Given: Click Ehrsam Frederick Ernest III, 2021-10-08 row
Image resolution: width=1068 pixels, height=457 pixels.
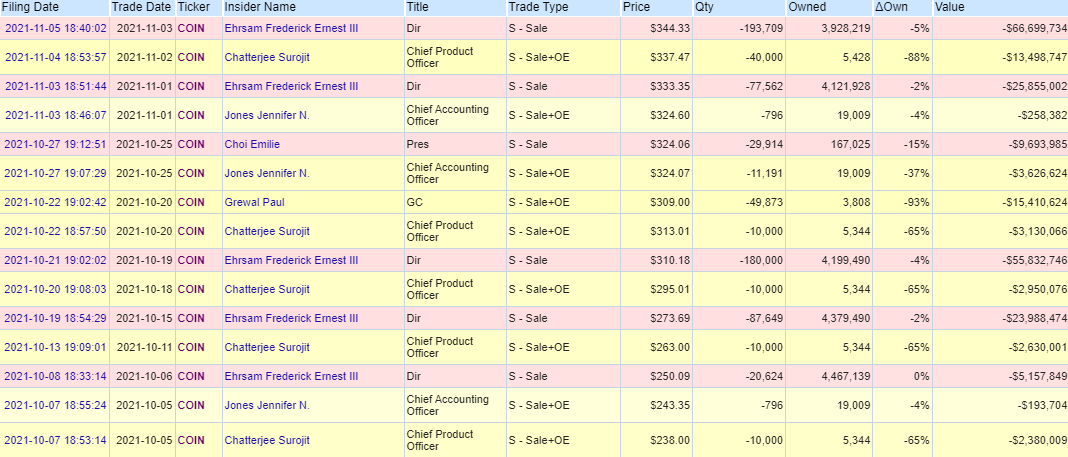Looking at the screenshot, I should [292, 376].
